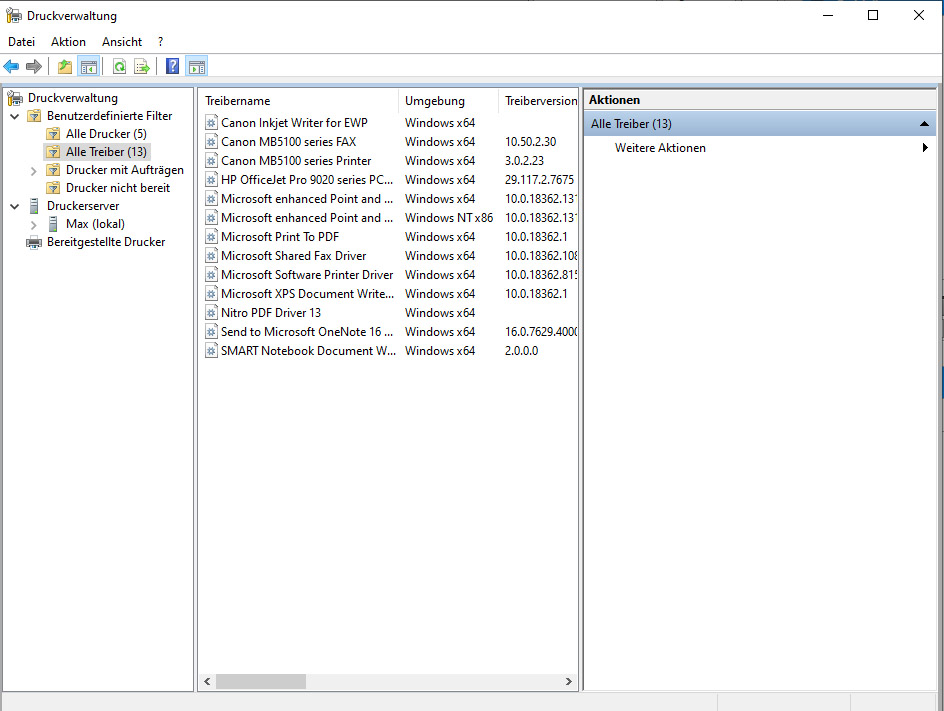Click the Windows NT x86 environment cell
The width and height of the screenshot is (944, 711).
click(x=449, y=218)
